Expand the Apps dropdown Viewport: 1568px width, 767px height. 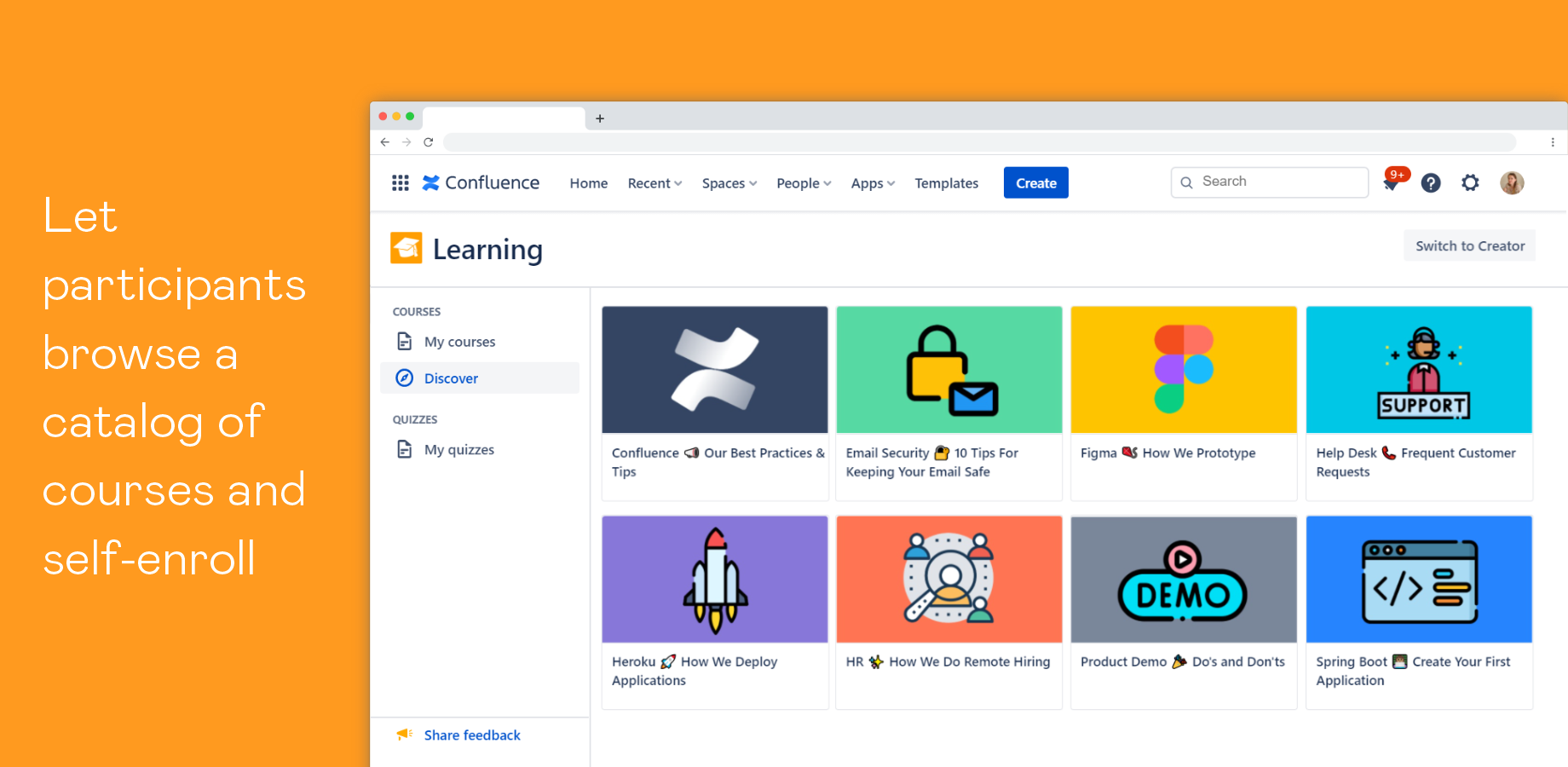pos(873,183)
